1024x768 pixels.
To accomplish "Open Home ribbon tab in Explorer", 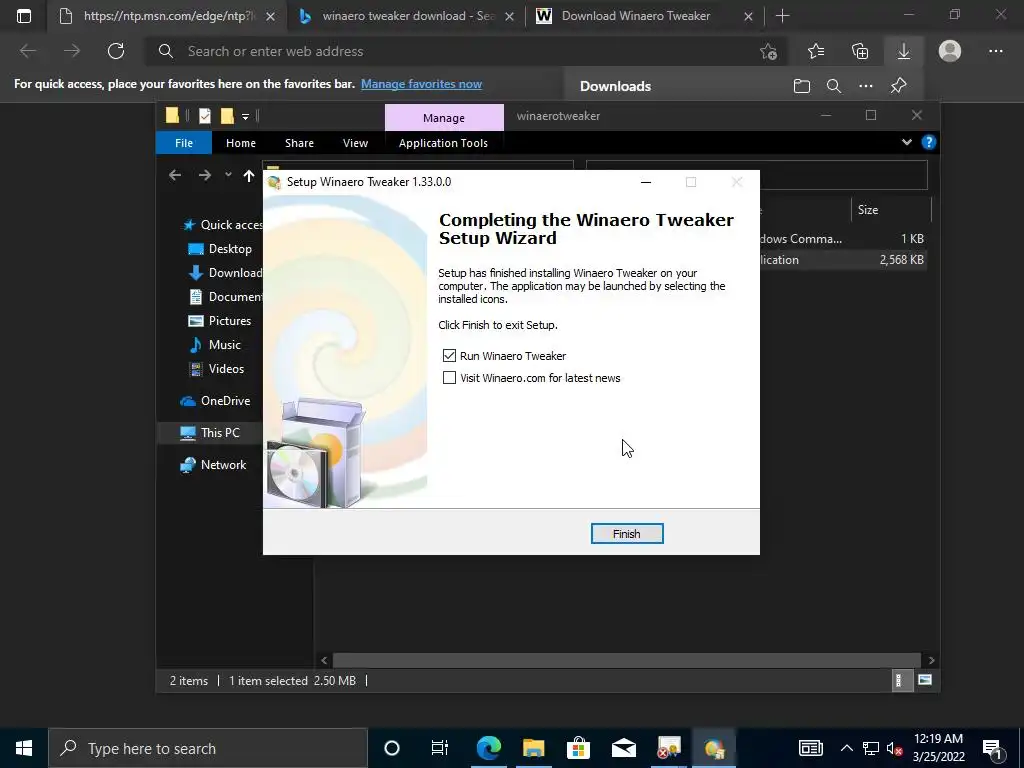I will point(240,143).
